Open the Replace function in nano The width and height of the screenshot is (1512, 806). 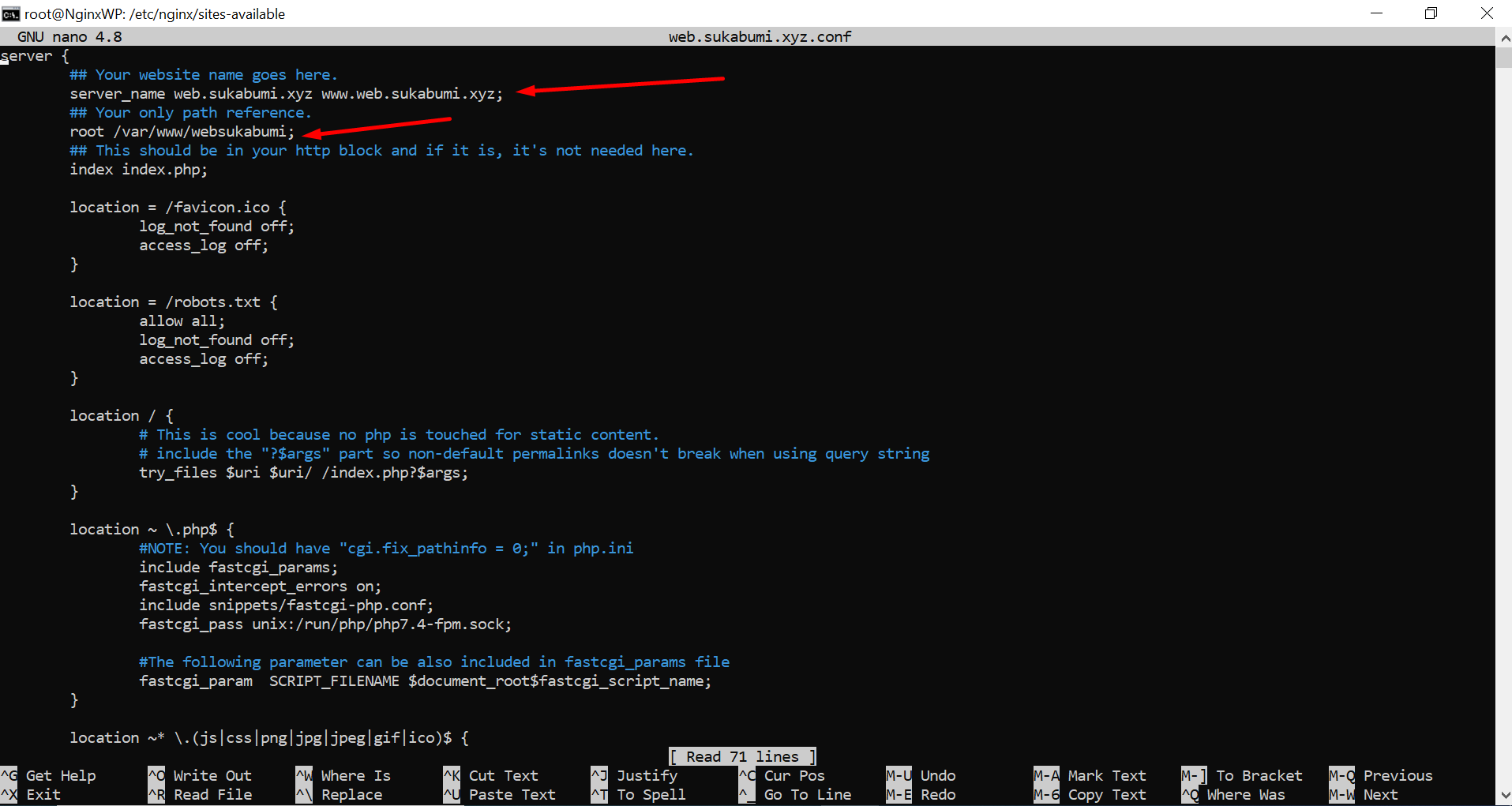351,794
